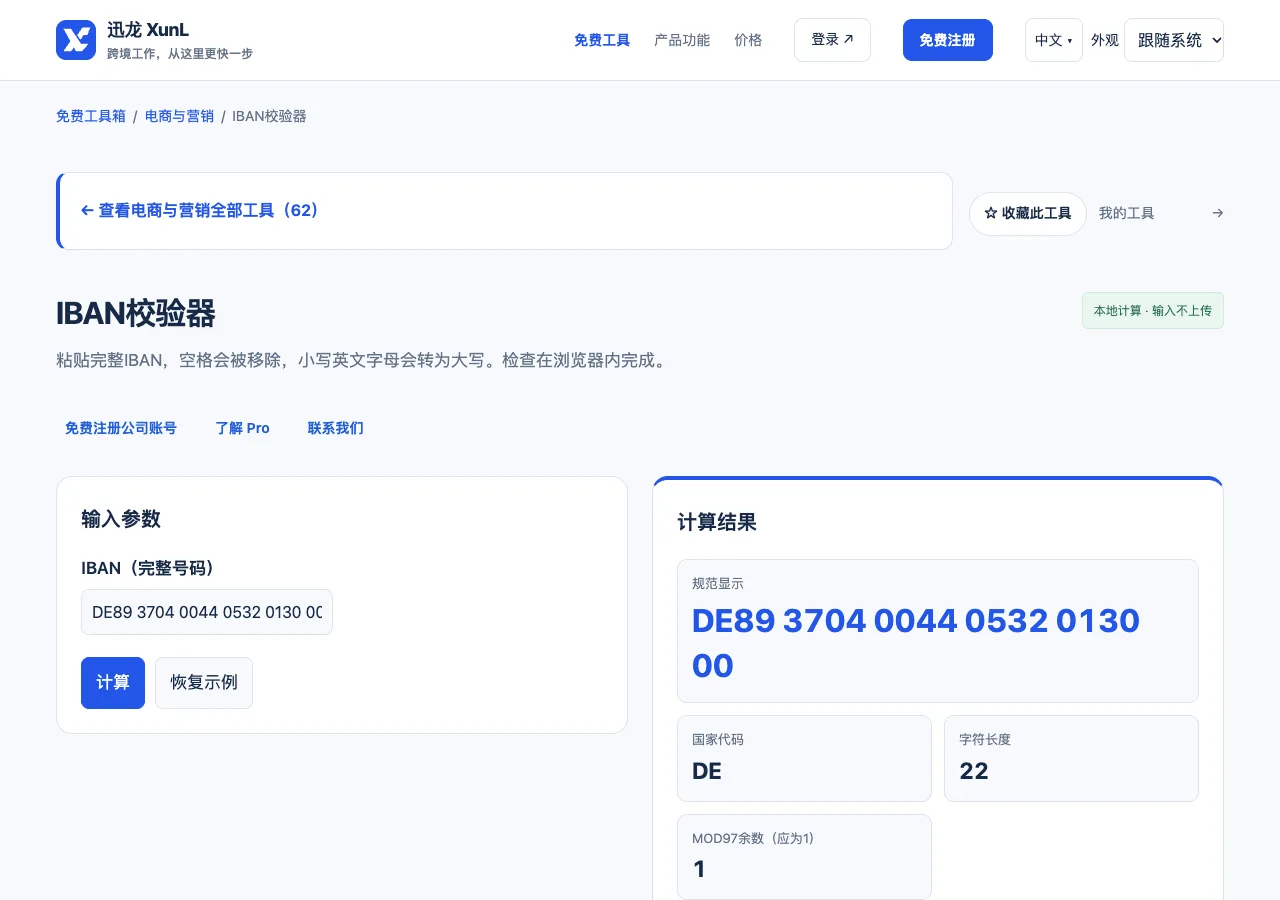Click the 恢复示例 button
This screenshot has height=900, width=1280.
(x=204, y=683)
